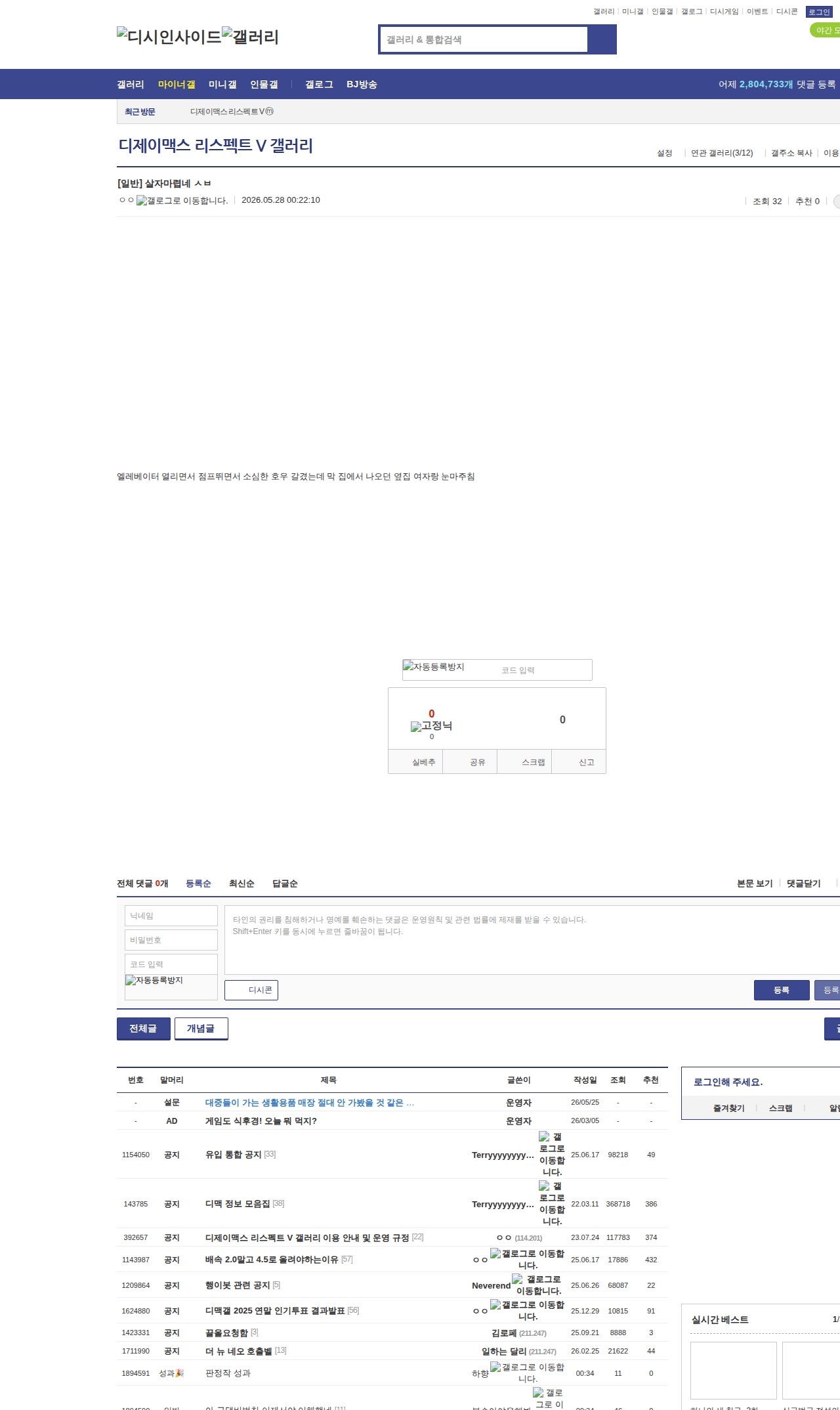Click the 본문 보기 link

coord(755,884)
